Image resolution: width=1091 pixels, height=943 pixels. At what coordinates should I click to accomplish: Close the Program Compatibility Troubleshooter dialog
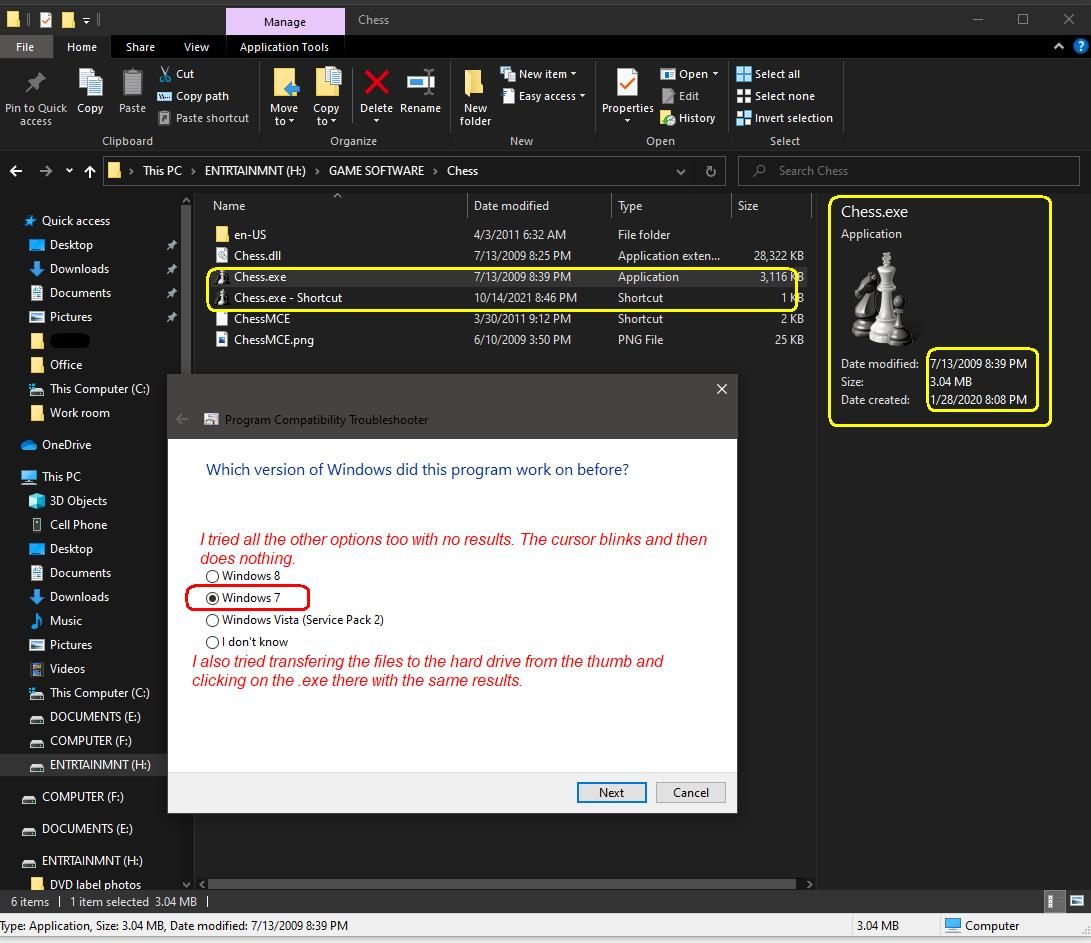coord(722,389)
